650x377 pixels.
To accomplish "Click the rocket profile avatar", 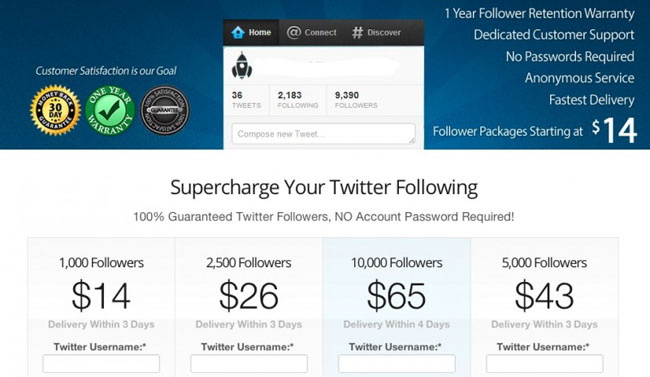I will pyautogui.click(x=242, y=66).
